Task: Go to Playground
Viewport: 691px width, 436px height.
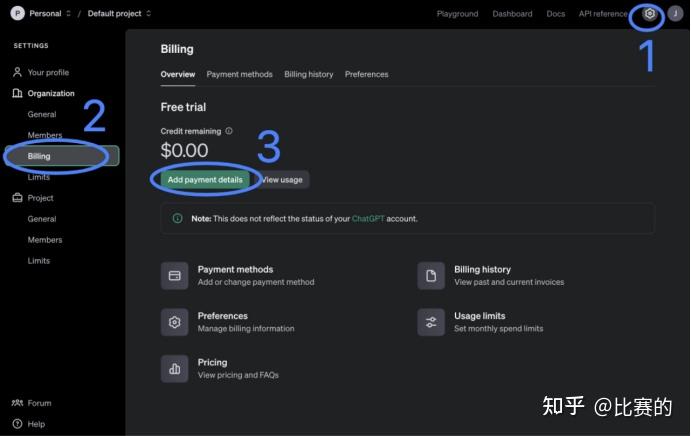Action: click(x=457, y=14)
